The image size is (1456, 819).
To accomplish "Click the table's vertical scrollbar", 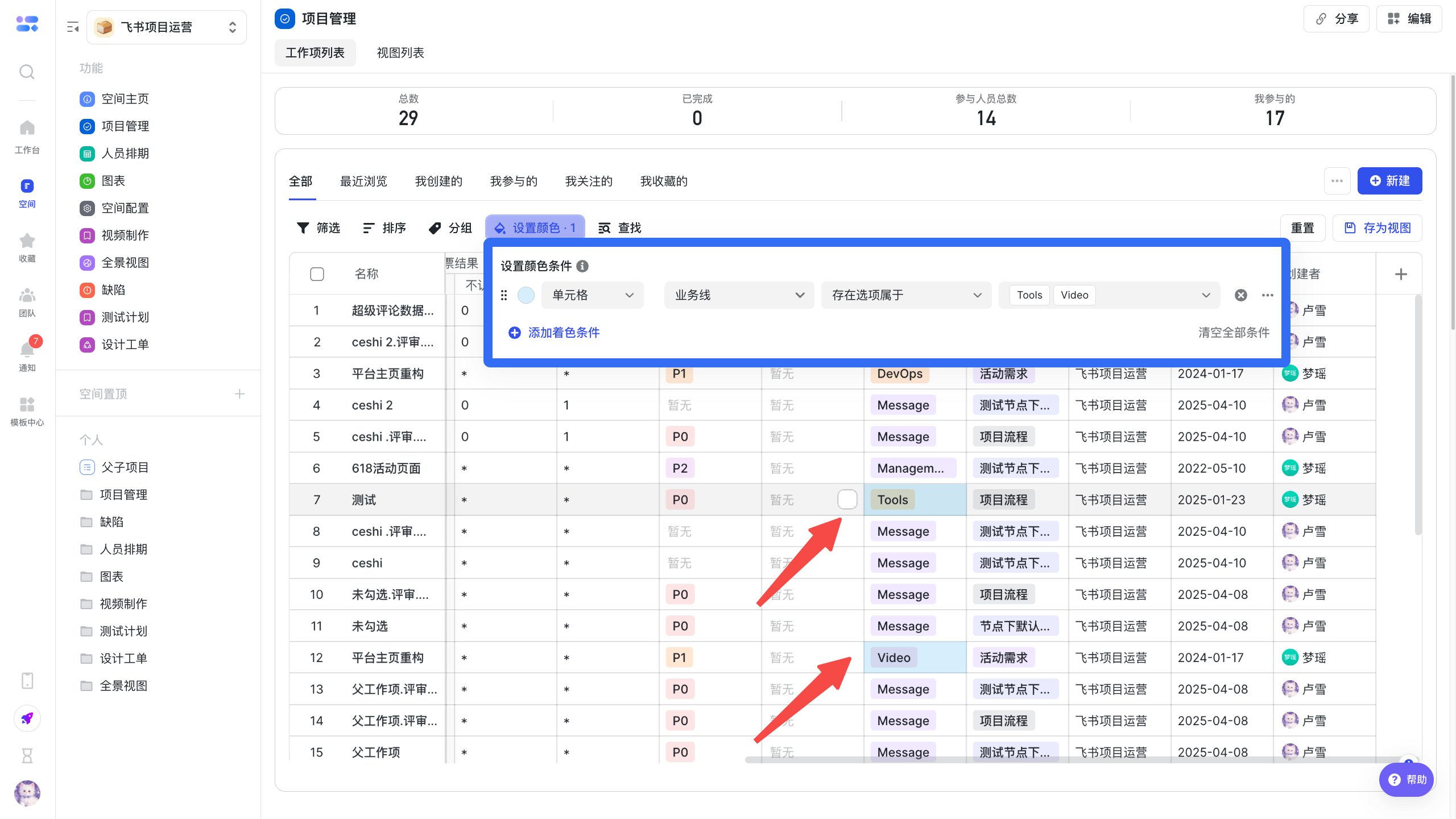I will (1418, 415).
